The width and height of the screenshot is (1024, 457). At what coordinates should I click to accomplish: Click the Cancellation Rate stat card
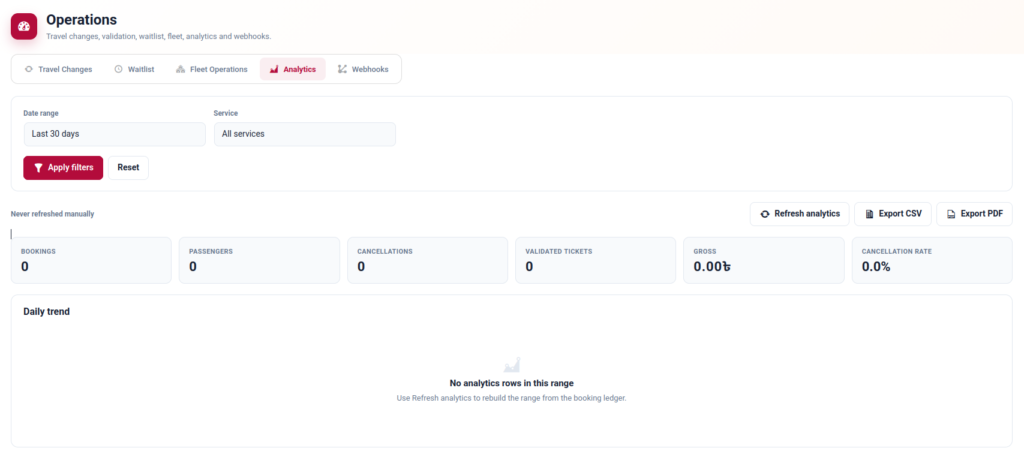point(932,260)
